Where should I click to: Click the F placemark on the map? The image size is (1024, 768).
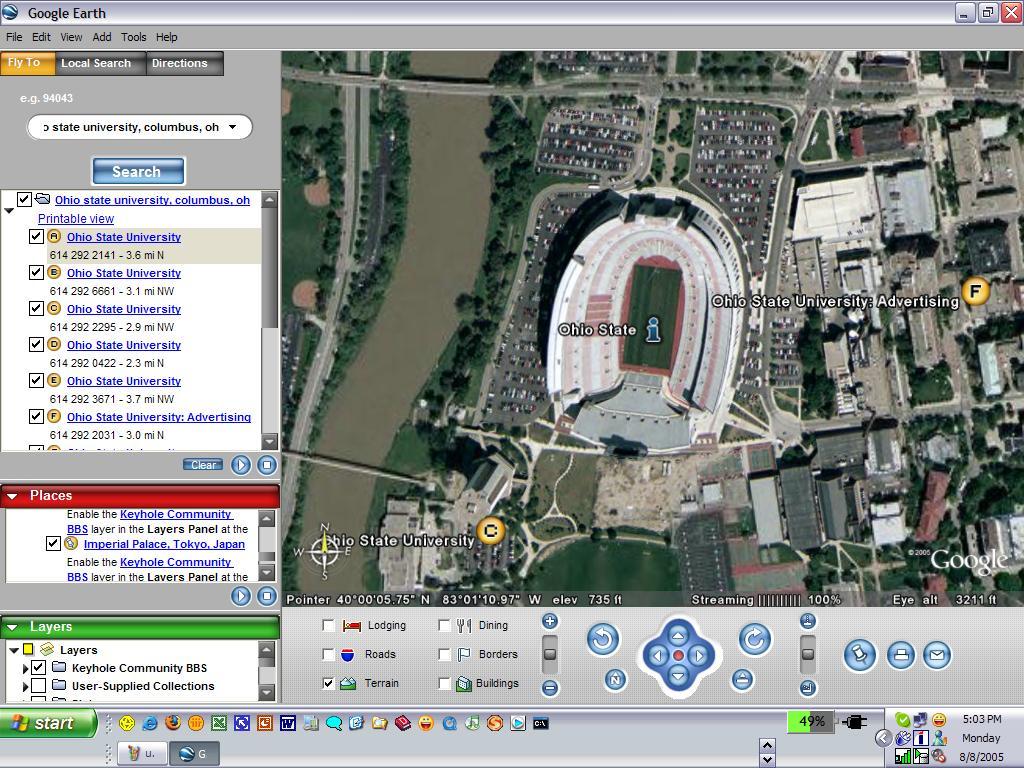pos(976,291)
